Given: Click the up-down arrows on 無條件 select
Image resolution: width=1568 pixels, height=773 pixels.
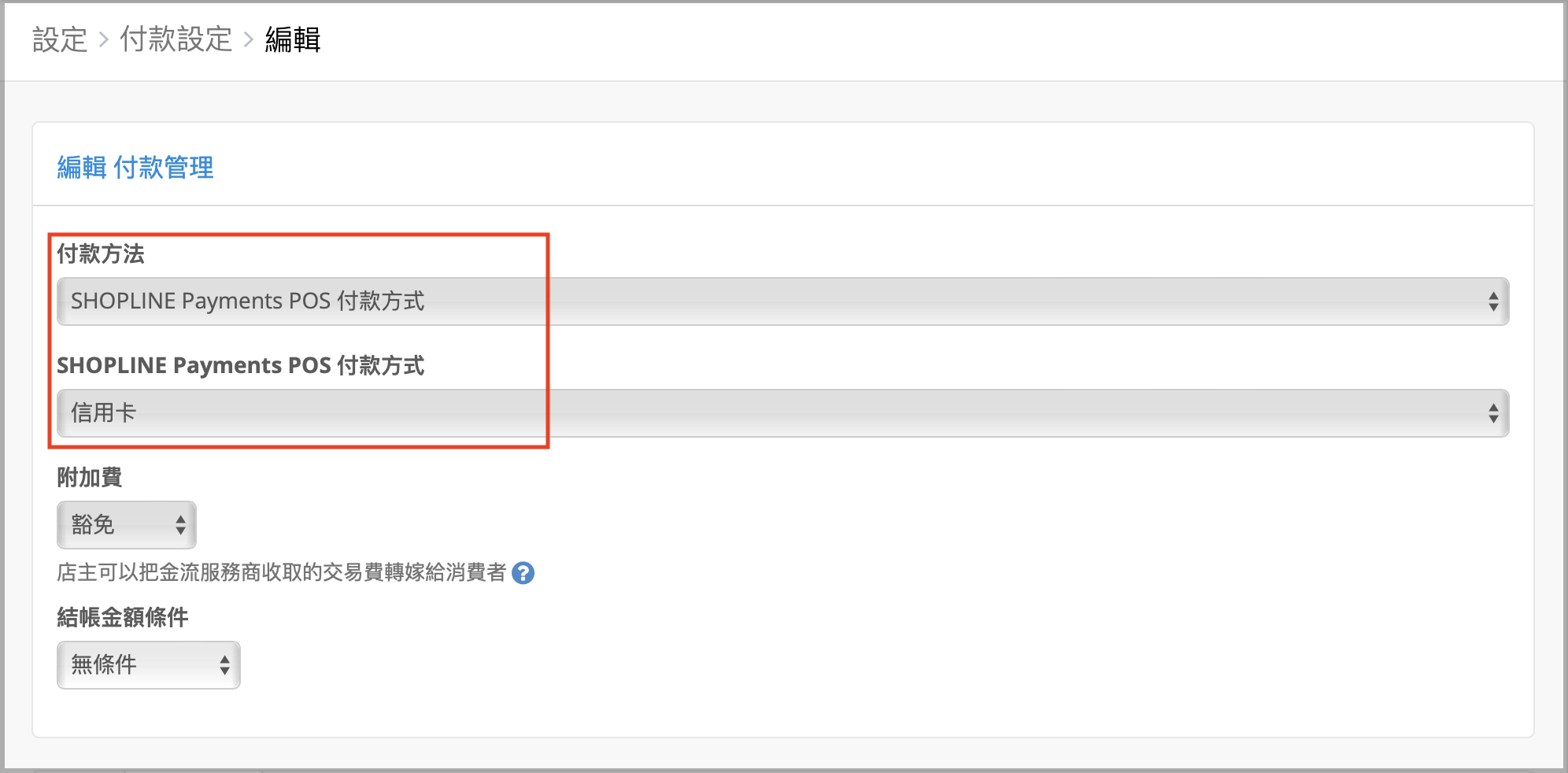Looking at the screenshot, I should (224, 665).
